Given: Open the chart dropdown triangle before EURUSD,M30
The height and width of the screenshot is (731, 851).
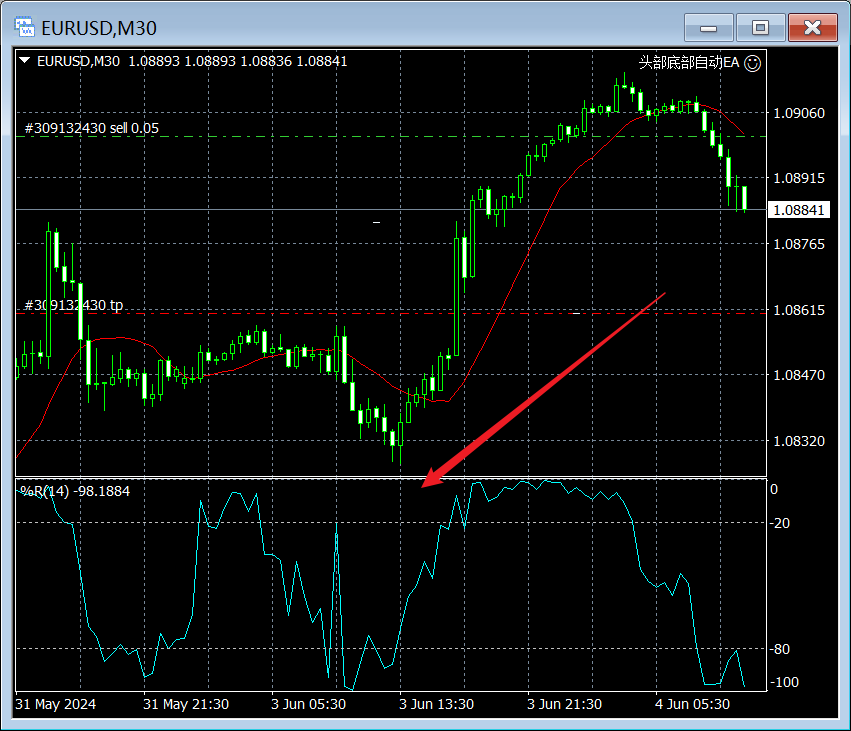Looking at the screenshot, I should click(25, 61).
